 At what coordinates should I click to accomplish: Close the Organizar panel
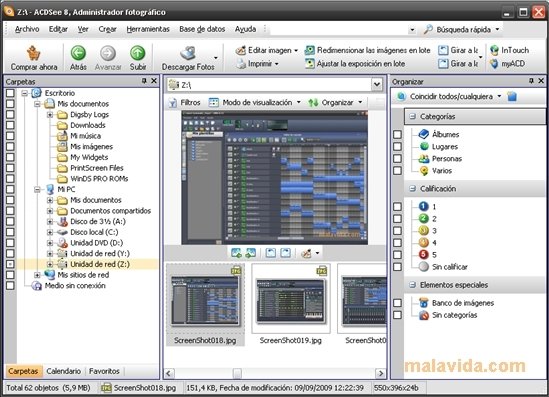click(x=541, y=81)
